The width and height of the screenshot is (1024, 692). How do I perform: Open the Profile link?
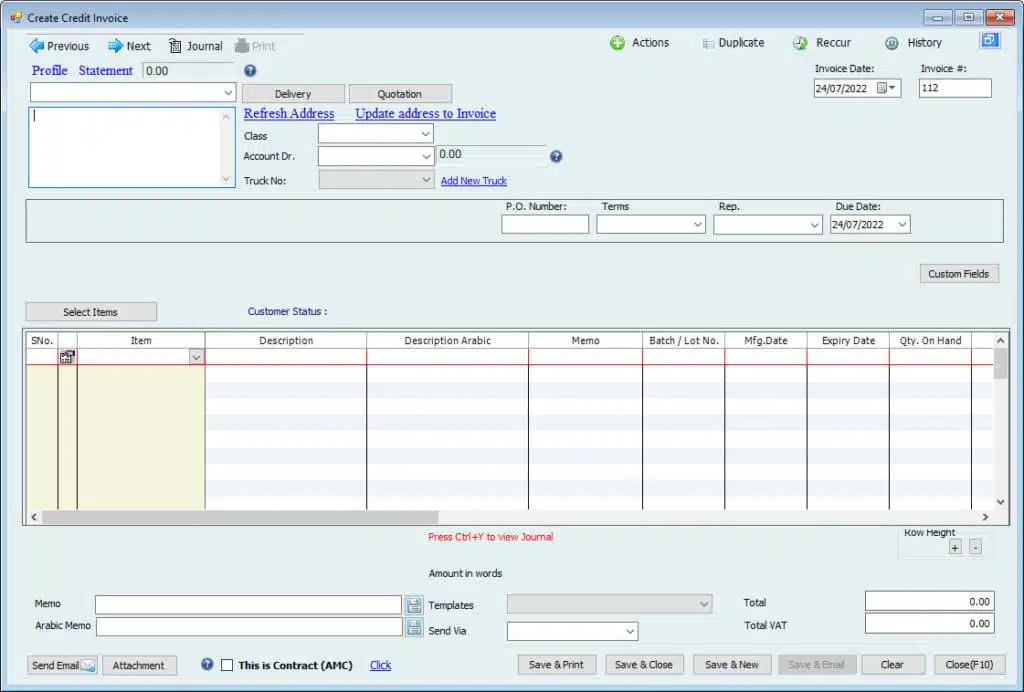point(49,71)
